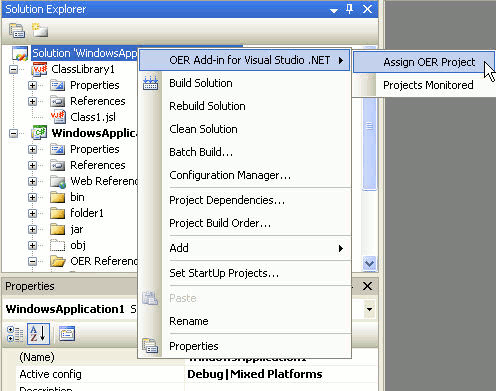Select References under WindowsApplication project
Screen dimensions: 496x391
(98, 165)
